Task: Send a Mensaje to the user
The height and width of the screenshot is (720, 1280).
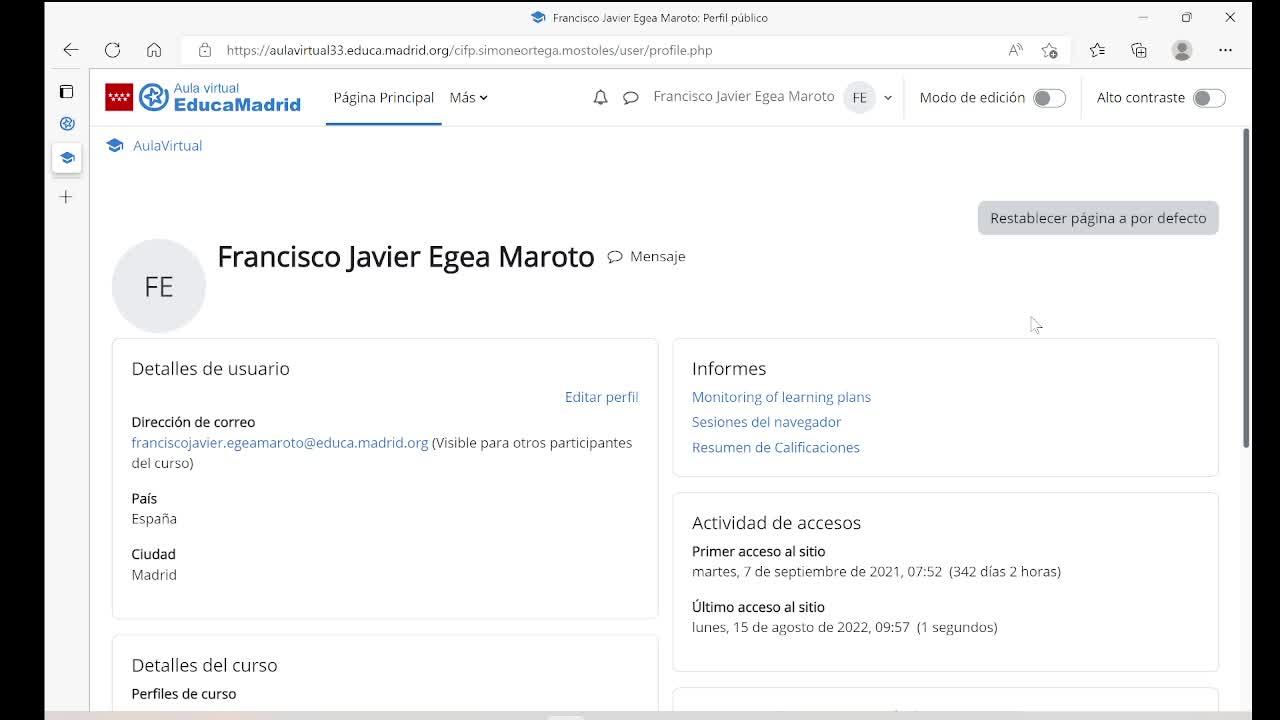Action: (646, 257)
